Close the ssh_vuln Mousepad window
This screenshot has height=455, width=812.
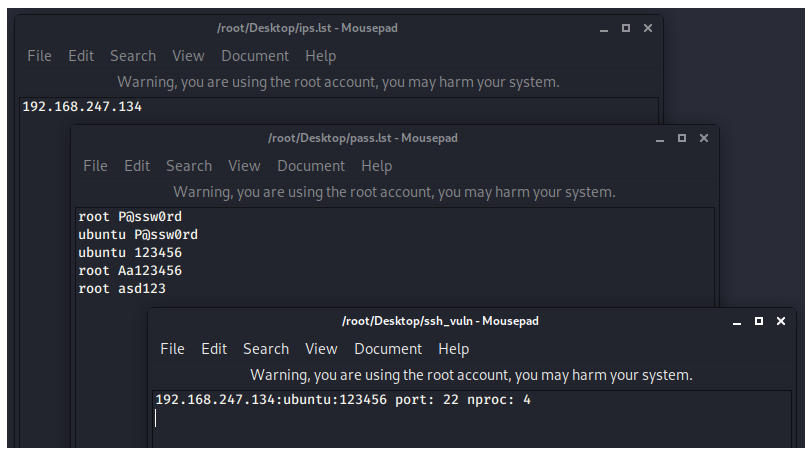[x=781, y=321]
